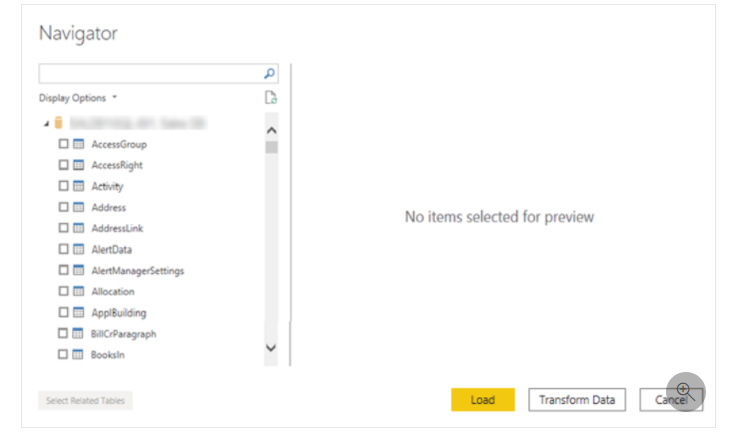The image size is (739, 436).
Task: Click the refresh file icon
Action: pos(271,98)
